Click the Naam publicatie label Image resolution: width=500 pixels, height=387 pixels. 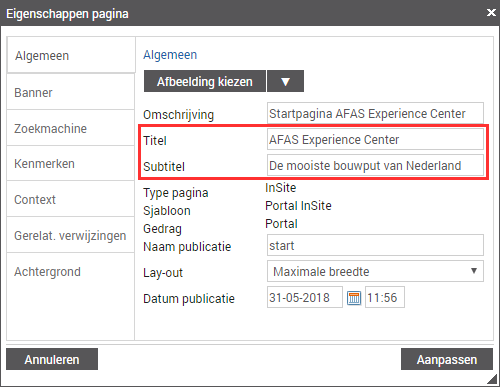point(187,247)
